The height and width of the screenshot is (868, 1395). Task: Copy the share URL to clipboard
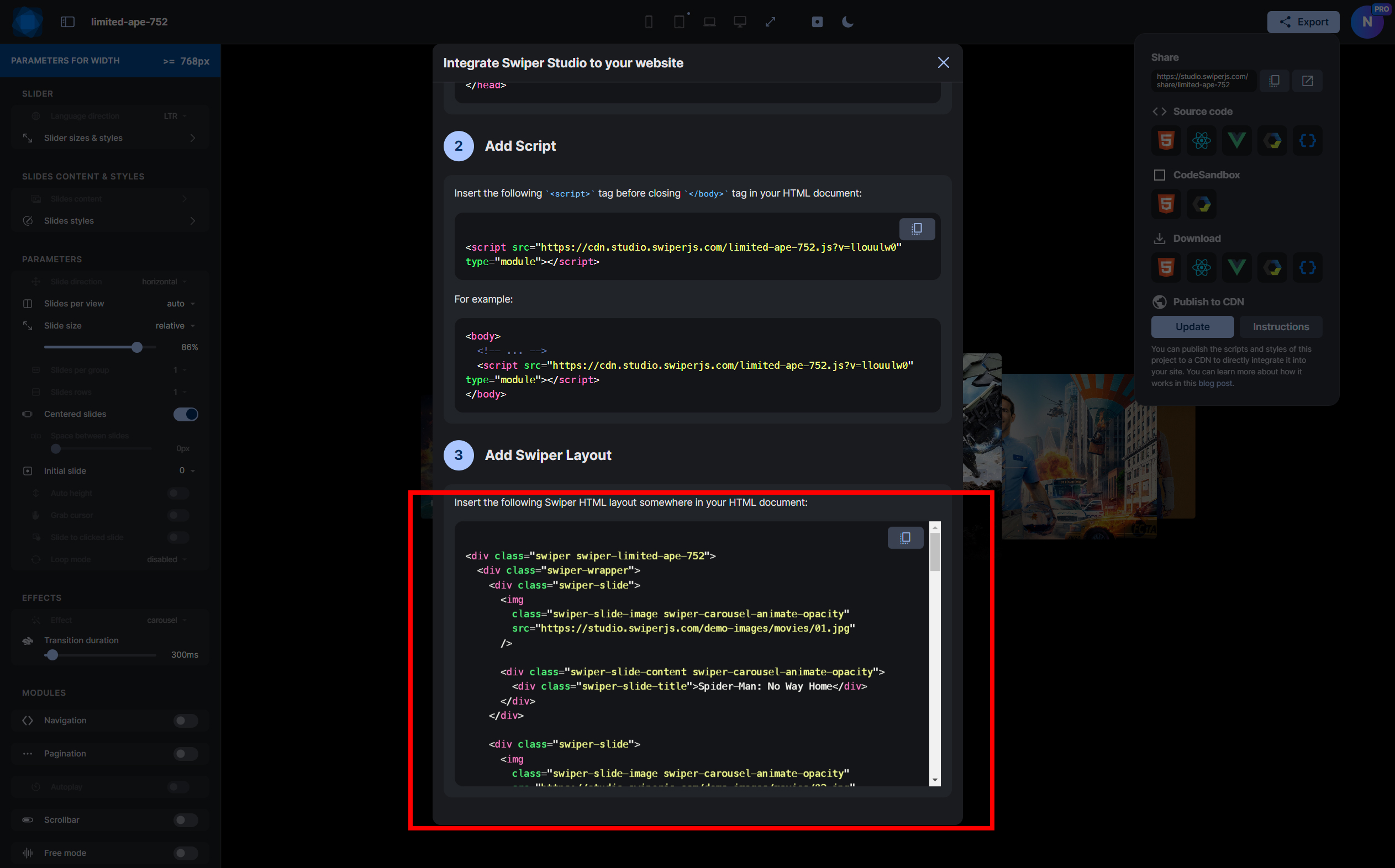pos(1275,81)
